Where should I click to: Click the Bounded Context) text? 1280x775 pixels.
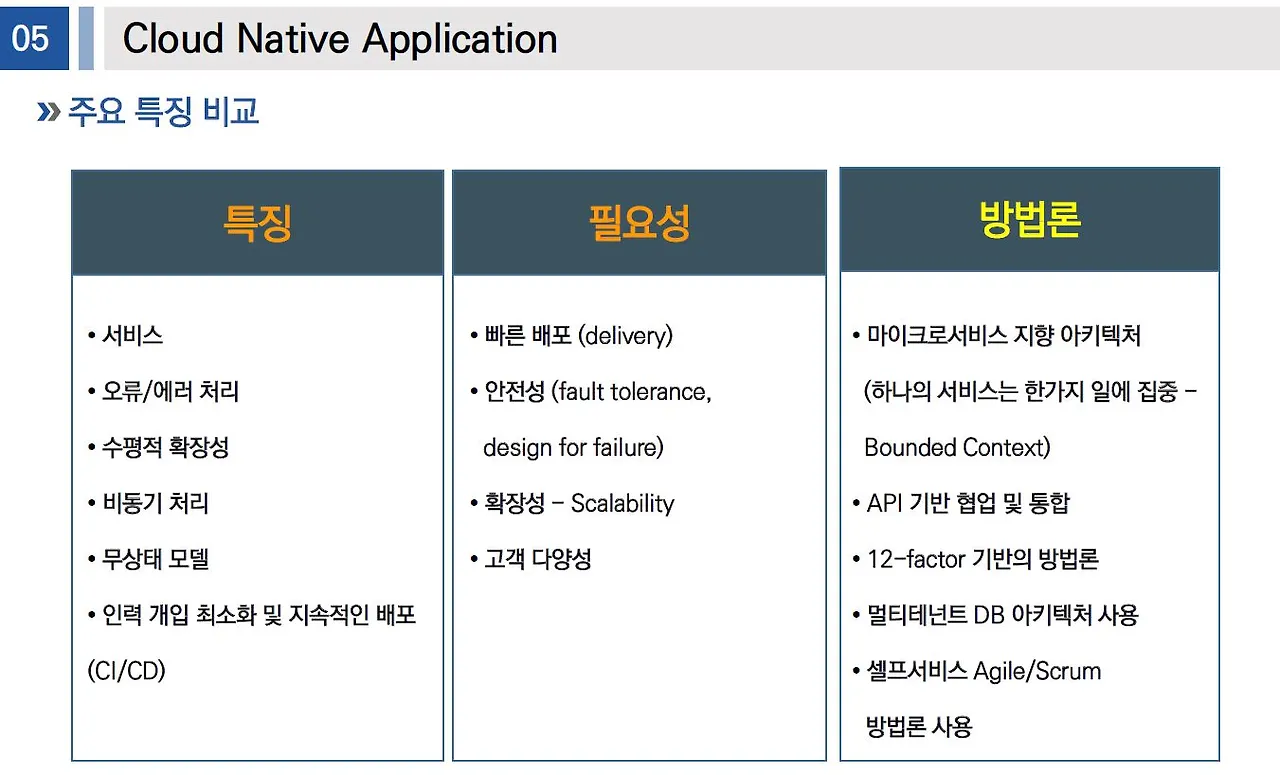[x=958, y=447]
